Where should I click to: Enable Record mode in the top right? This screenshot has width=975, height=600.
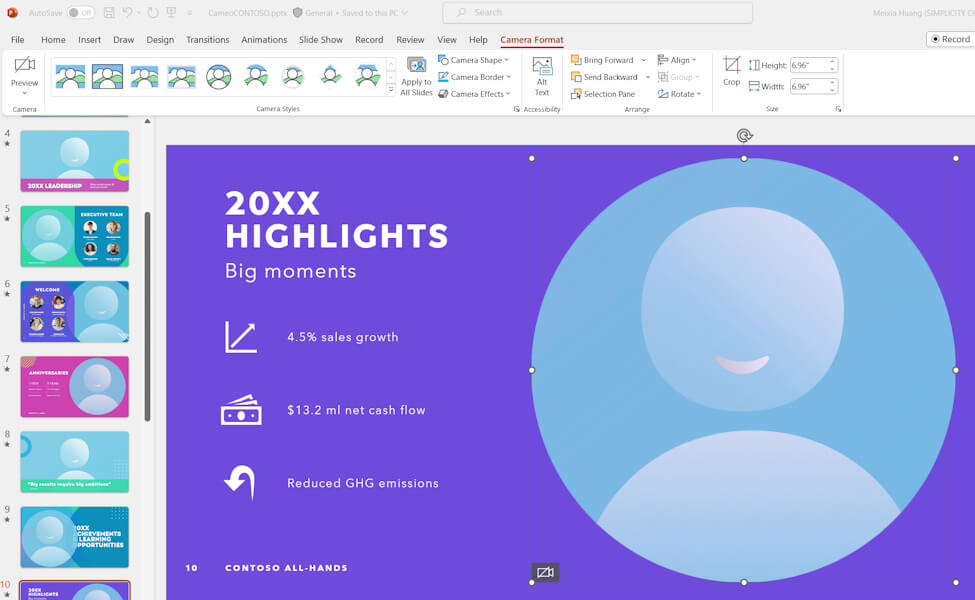(x=948, y=38)
